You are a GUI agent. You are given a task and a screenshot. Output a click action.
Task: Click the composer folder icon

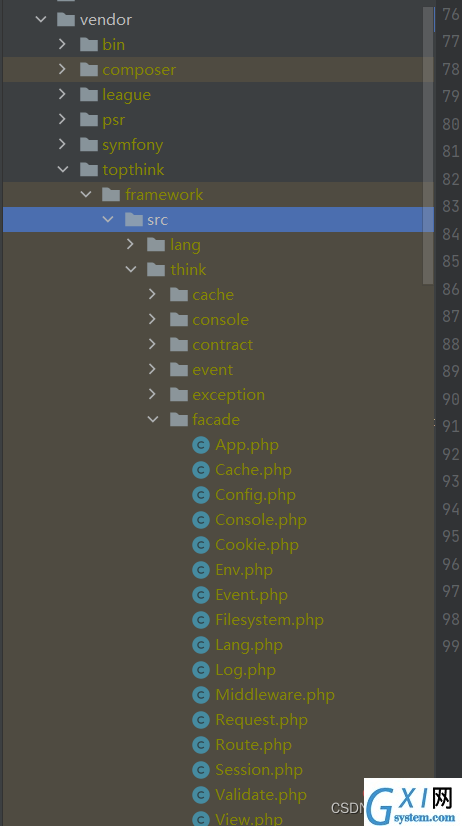pyautogui.click(x=89, y=70)
